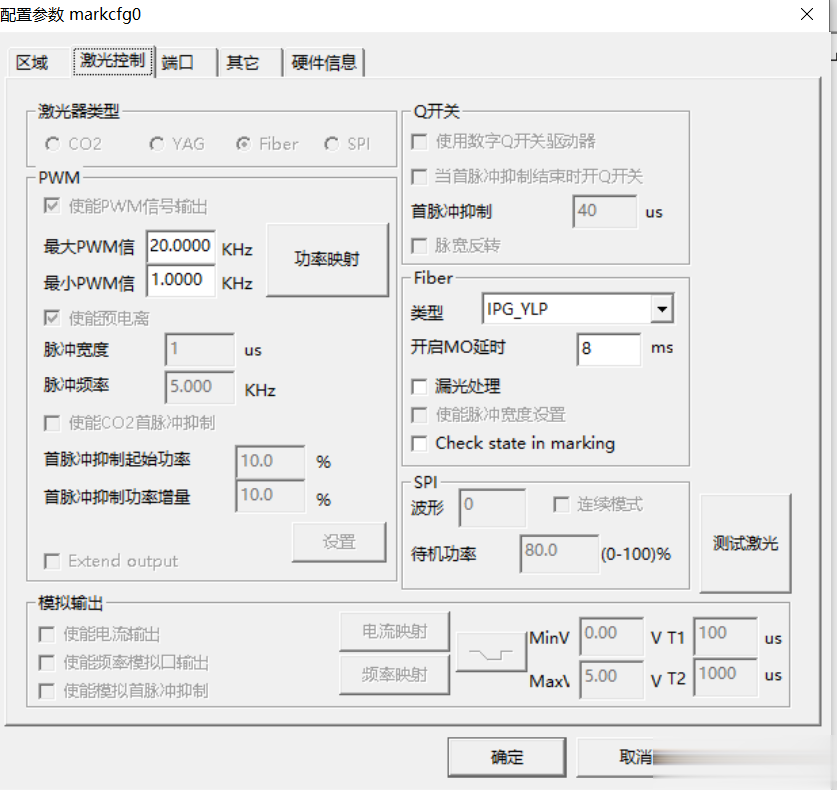Toggle Check state in marking
837x790 pixels.
click(419, 444)
